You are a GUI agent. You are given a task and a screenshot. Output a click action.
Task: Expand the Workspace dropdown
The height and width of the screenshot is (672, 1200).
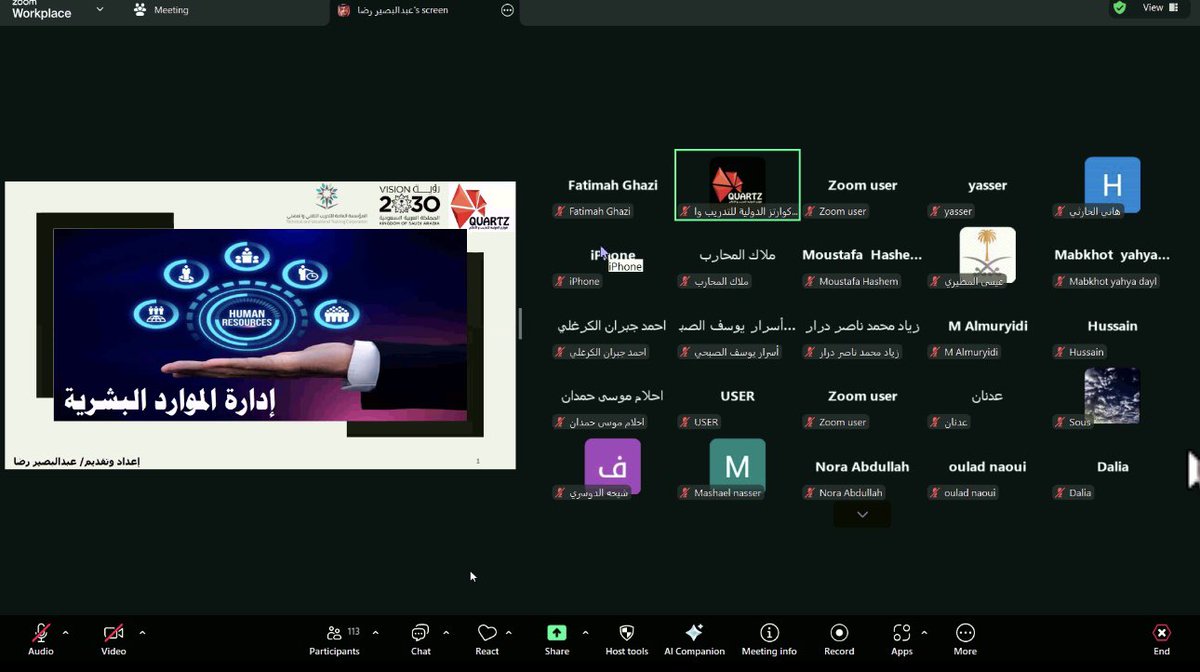[x=97, y=10]
